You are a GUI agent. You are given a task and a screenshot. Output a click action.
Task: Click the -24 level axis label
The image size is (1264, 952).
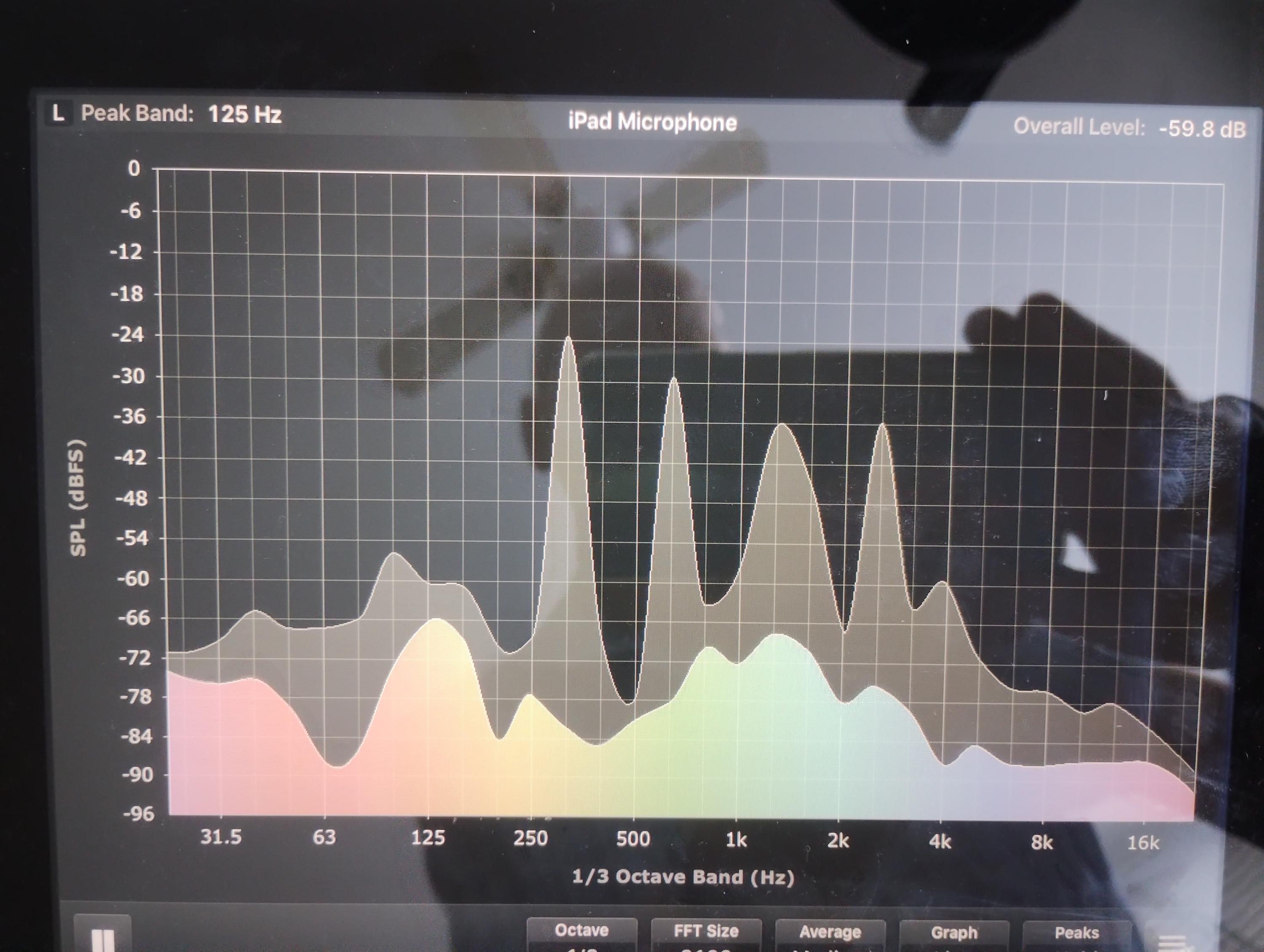(x=127, y=334)
